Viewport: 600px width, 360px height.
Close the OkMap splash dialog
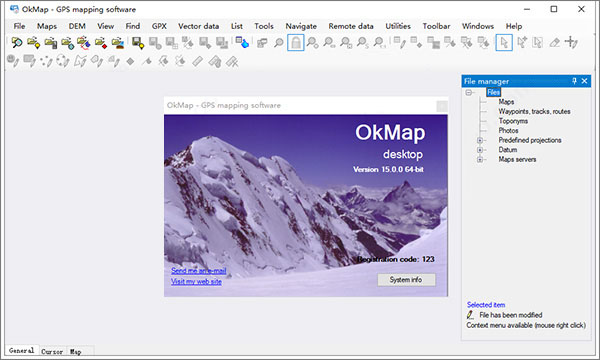click(x=442, y=106)
